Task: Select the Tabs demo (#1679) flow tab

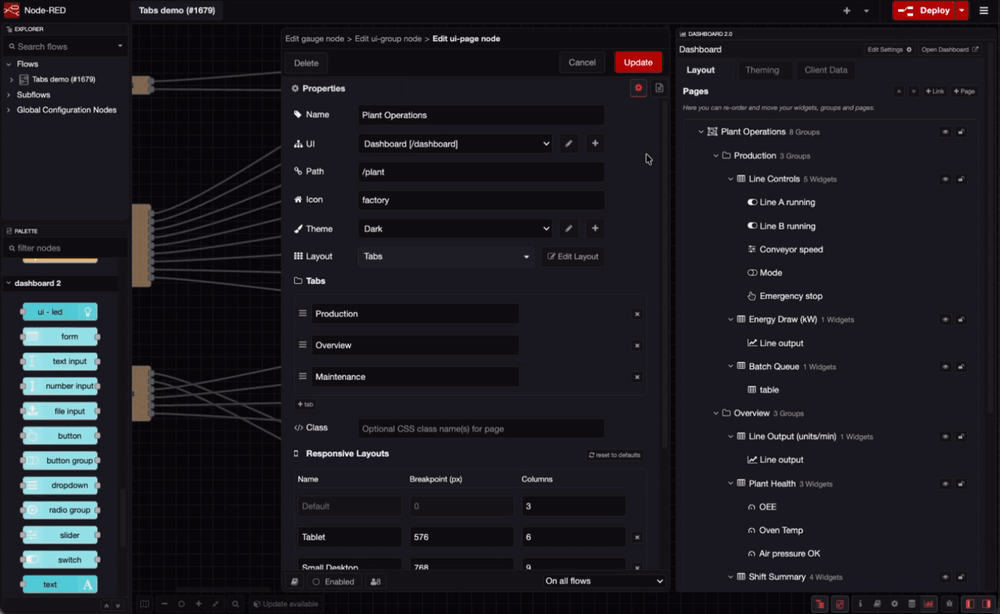Action: tap(177, 10)
